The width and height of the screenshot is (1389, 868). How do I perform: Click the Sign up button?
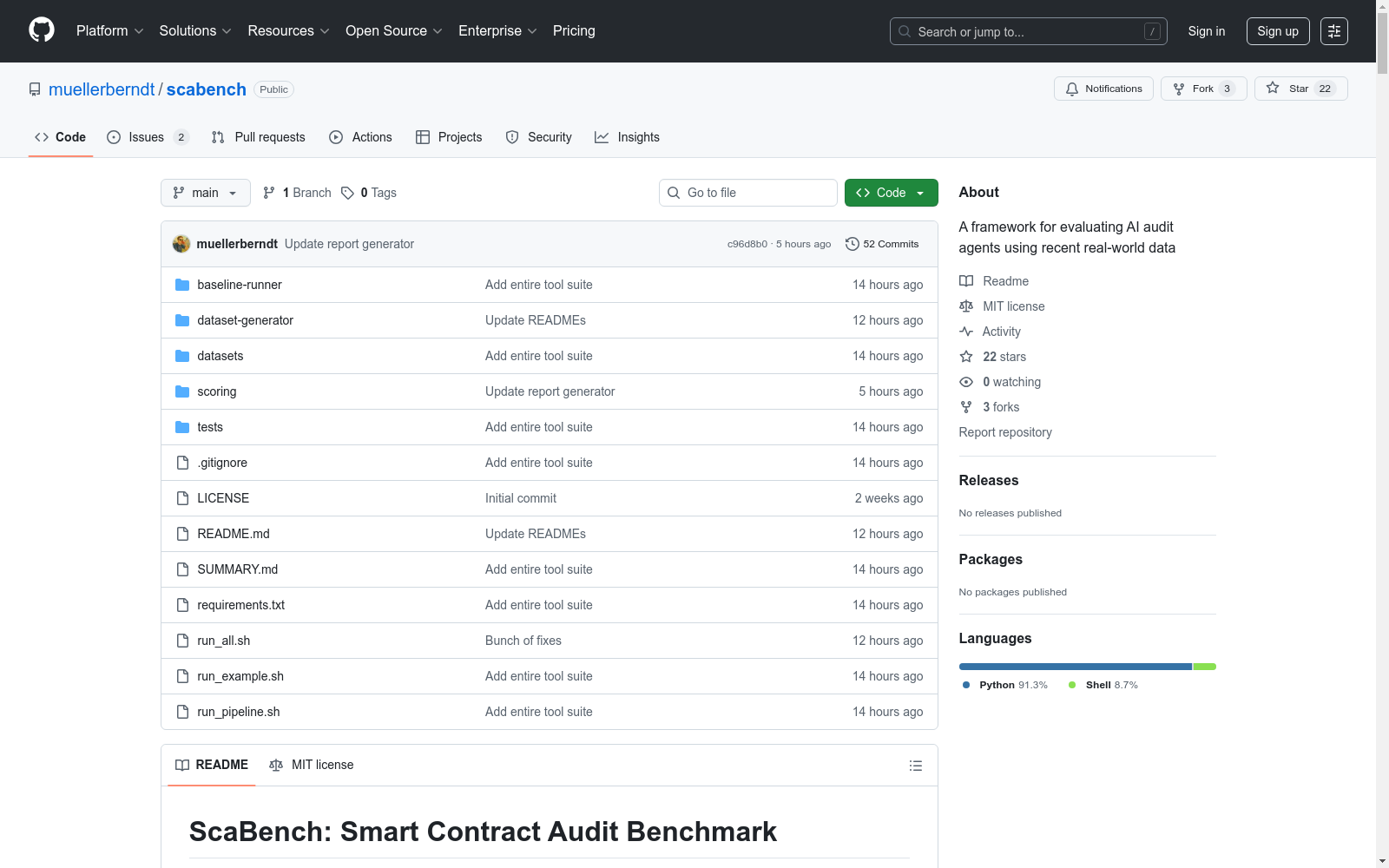coord(1277,30)
